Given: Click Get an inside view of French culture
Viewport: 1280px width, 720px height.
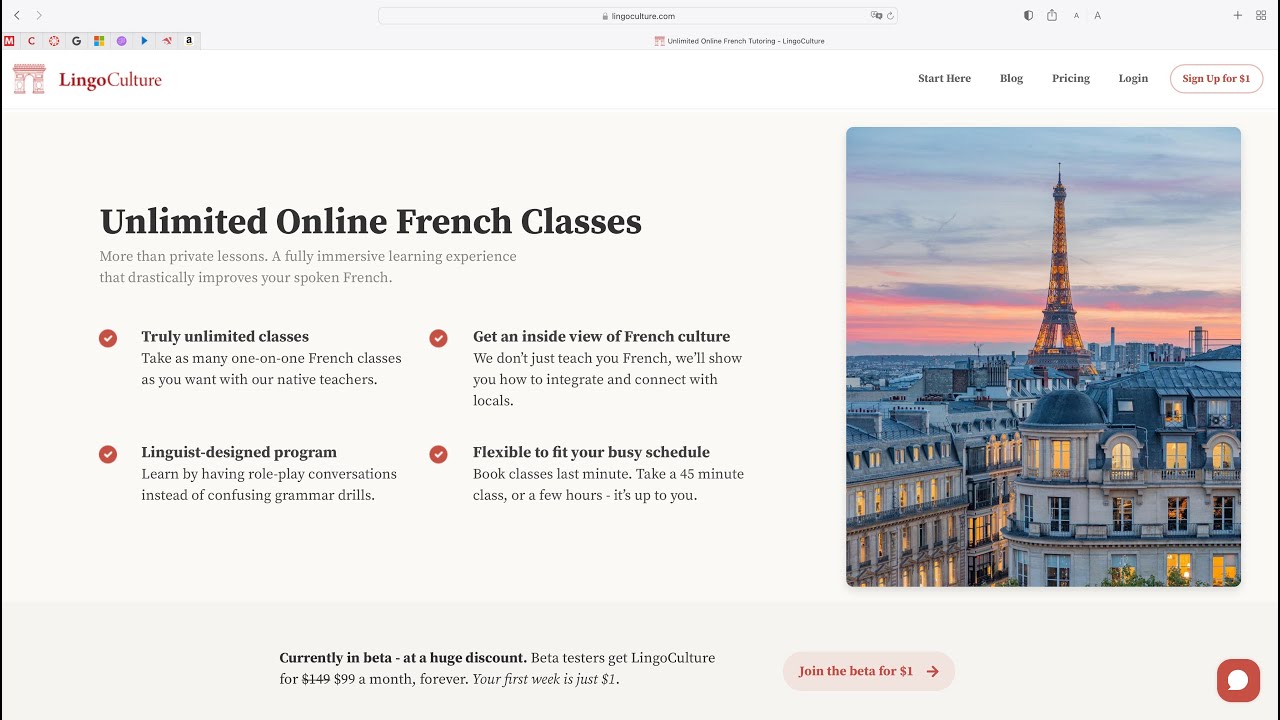Looking at the screenshot, I should pyautogui.click(x=602, y=337).
